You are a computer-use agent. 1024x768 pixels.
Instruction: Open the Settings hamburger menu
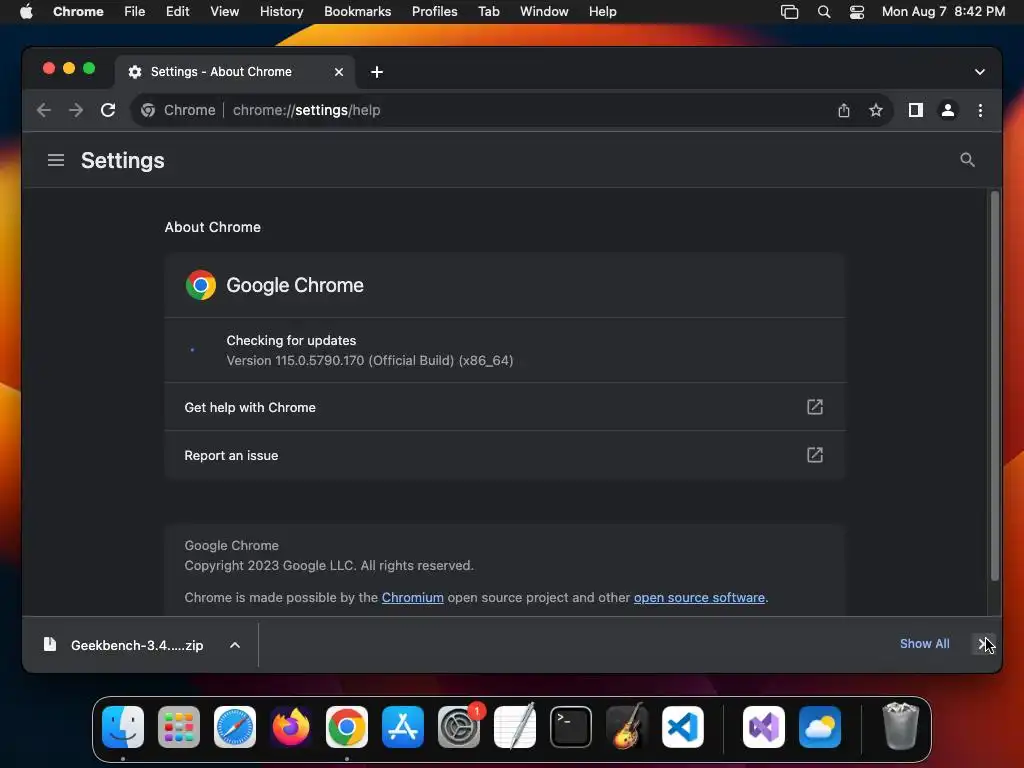(x=56, y=160)
